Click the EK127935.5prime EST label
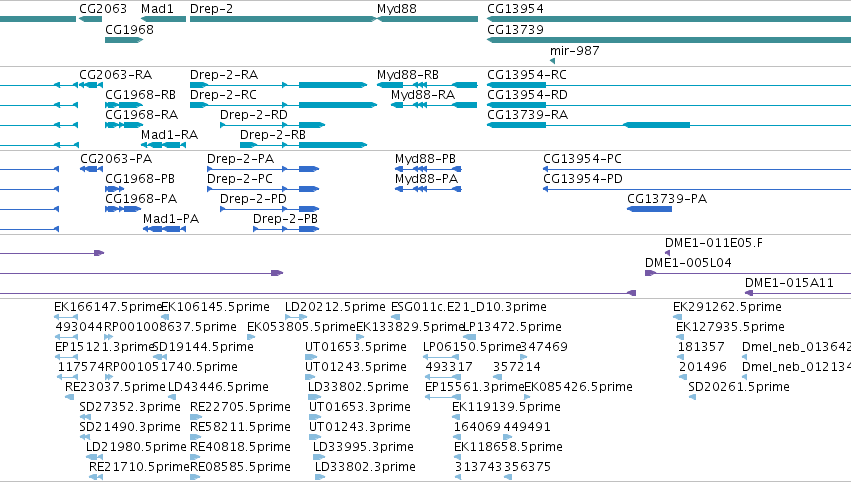Image resolution: width=851 pixels, height=482 pixels. pyautogui.click(x=731, y=327)
